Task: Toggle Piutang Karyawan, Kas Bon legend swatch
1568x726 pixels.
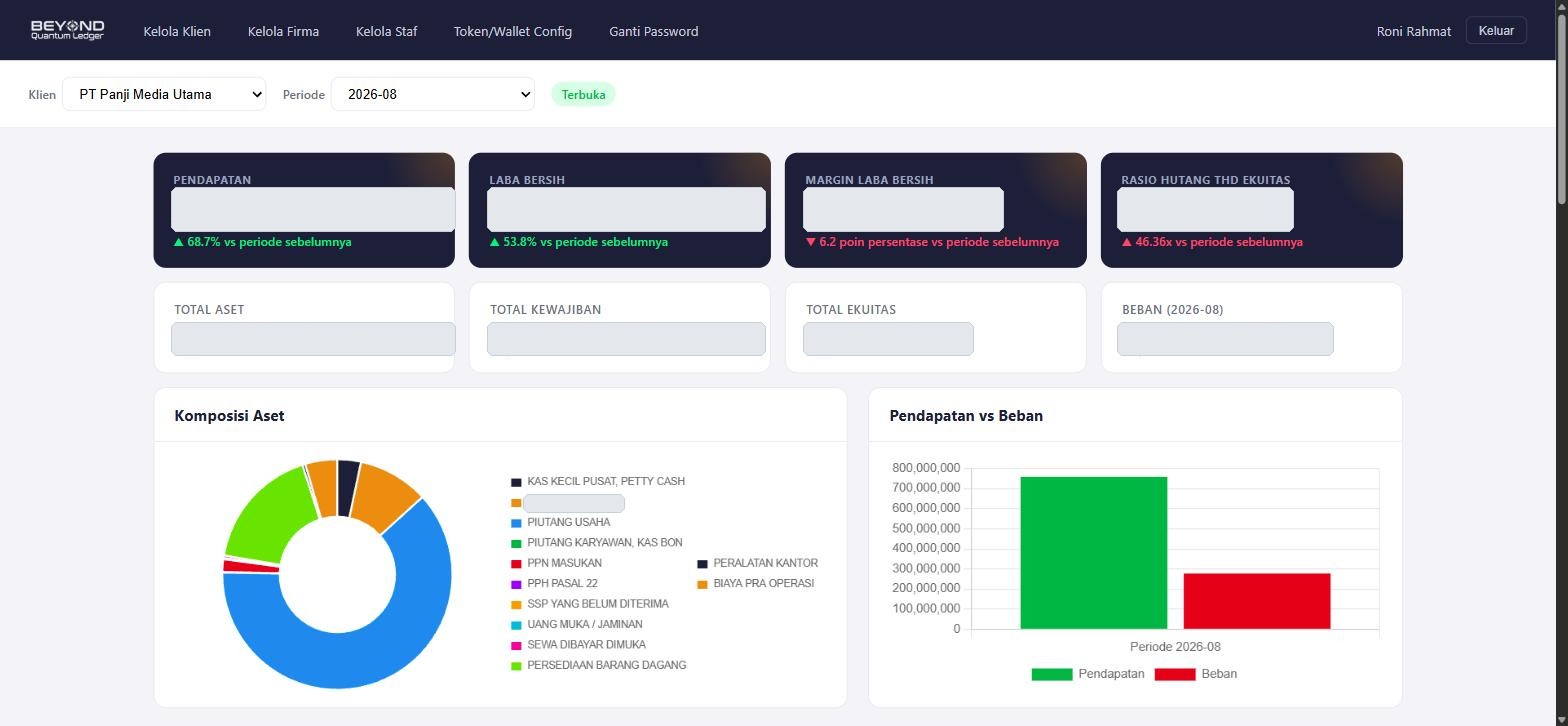Action: click(x=516, y=543)
